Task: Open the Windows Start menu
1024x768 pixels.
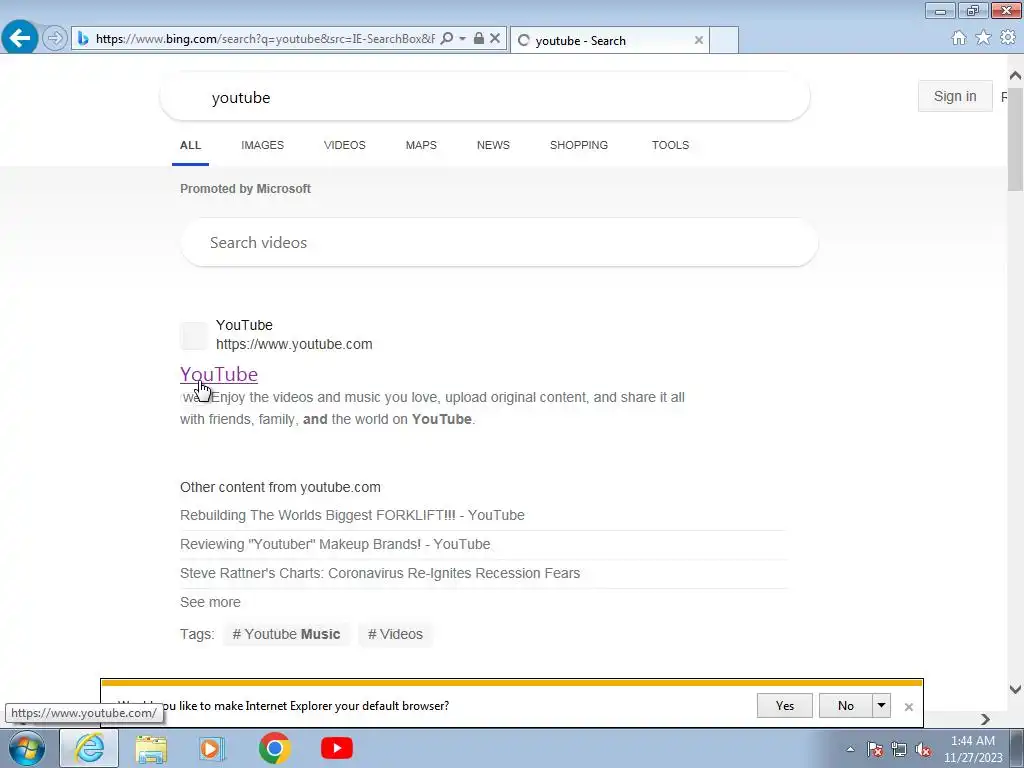Action: click(x=27, y=748)
